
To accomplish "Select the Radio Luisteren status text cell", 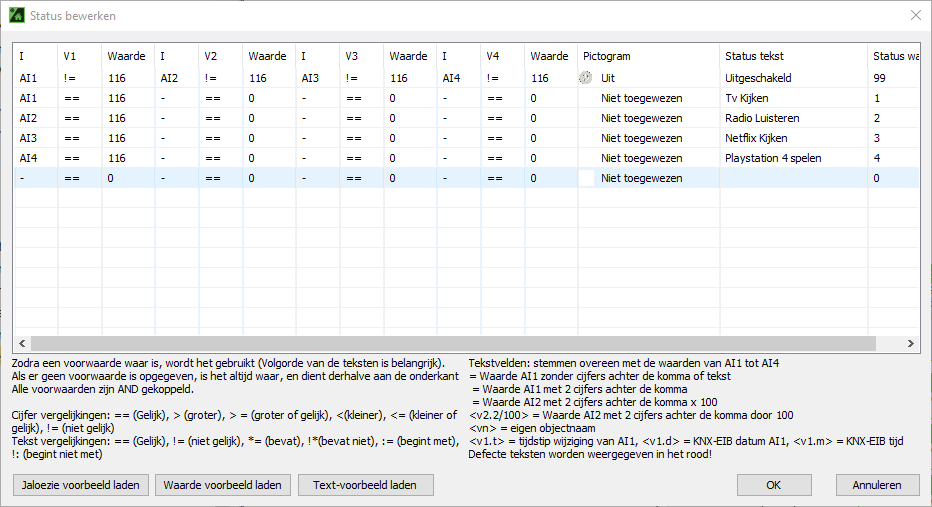I will point(794,118).
